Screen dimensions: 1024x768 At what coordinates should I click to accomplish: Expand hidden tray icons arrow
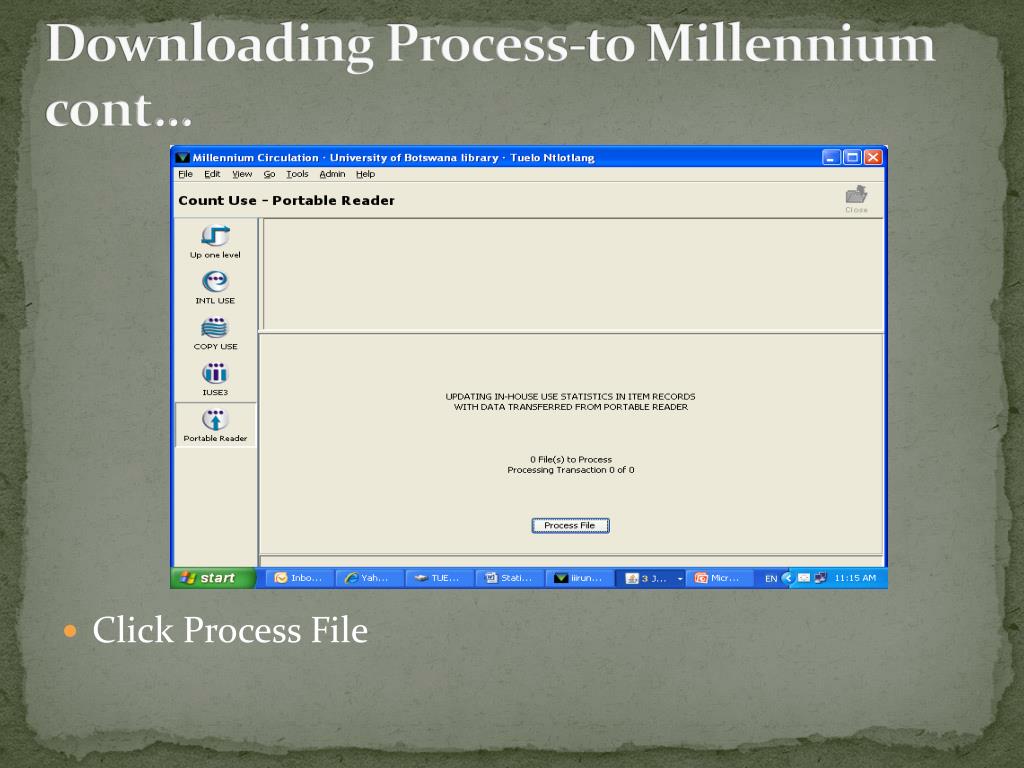point(787,578)
